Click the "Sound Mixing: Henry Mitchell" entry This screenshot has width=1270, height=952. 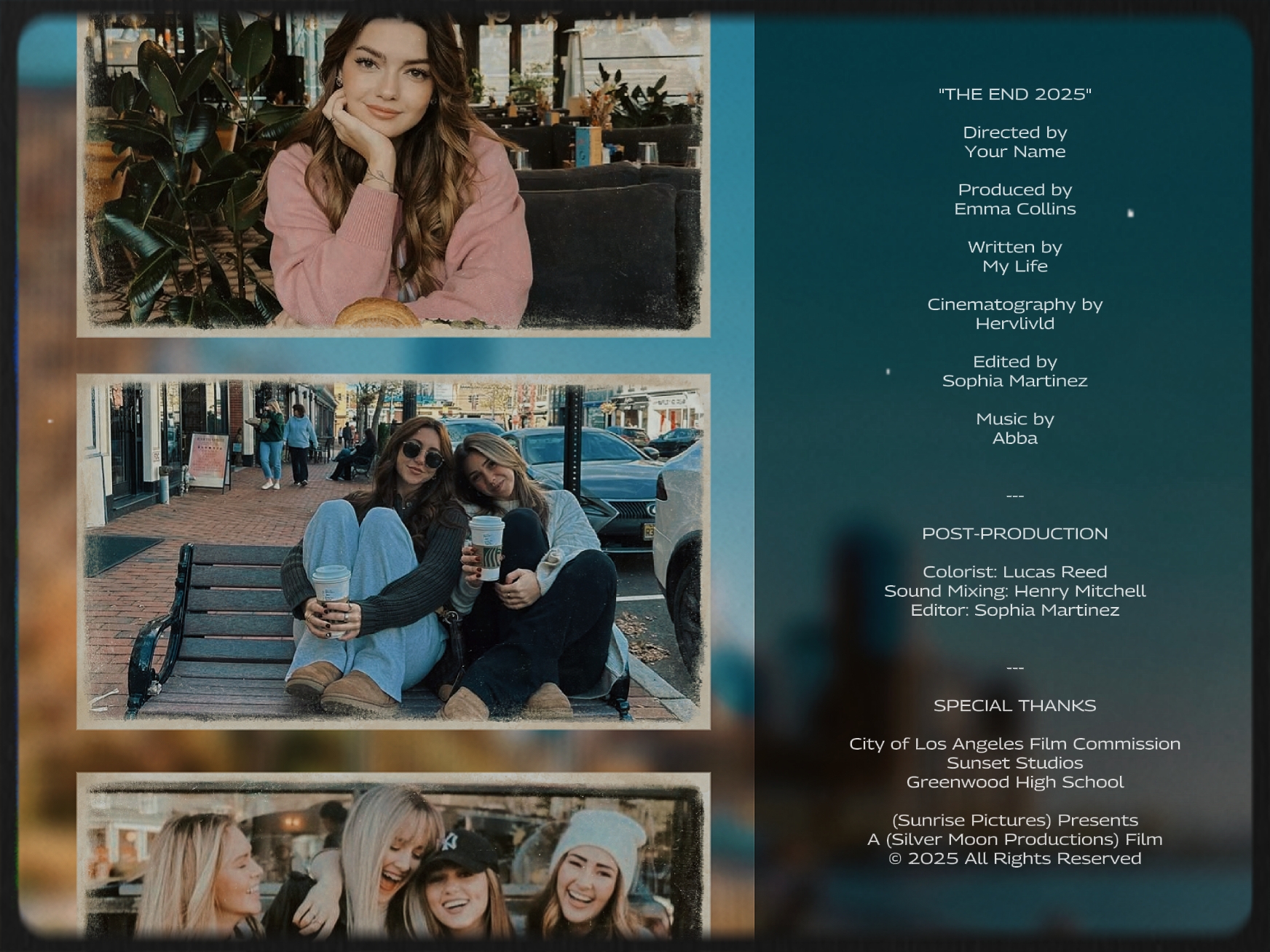pyautogui.click(x=1014, y=591)
